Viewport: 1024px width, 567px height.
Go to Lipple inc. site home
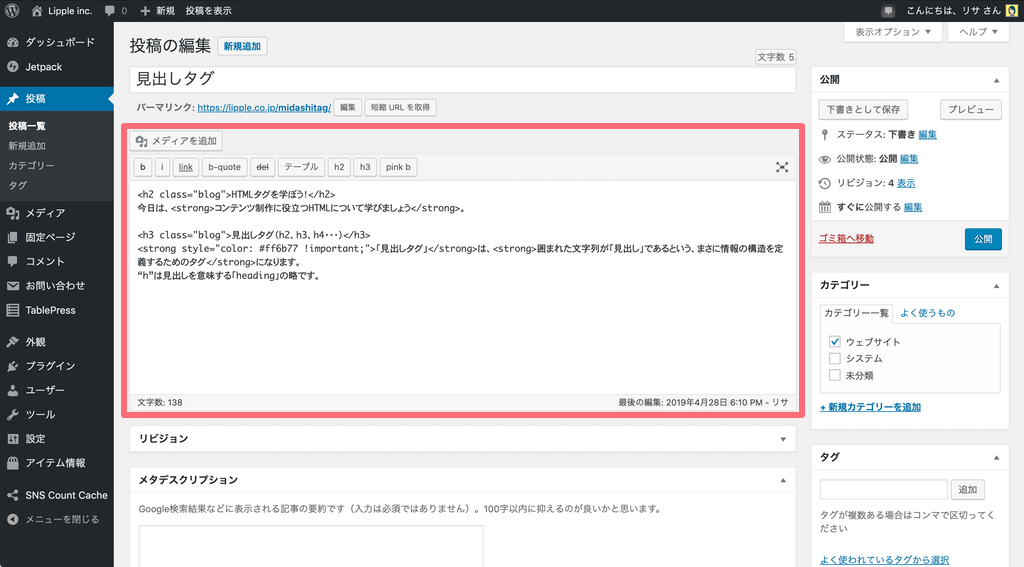(62, 10)
